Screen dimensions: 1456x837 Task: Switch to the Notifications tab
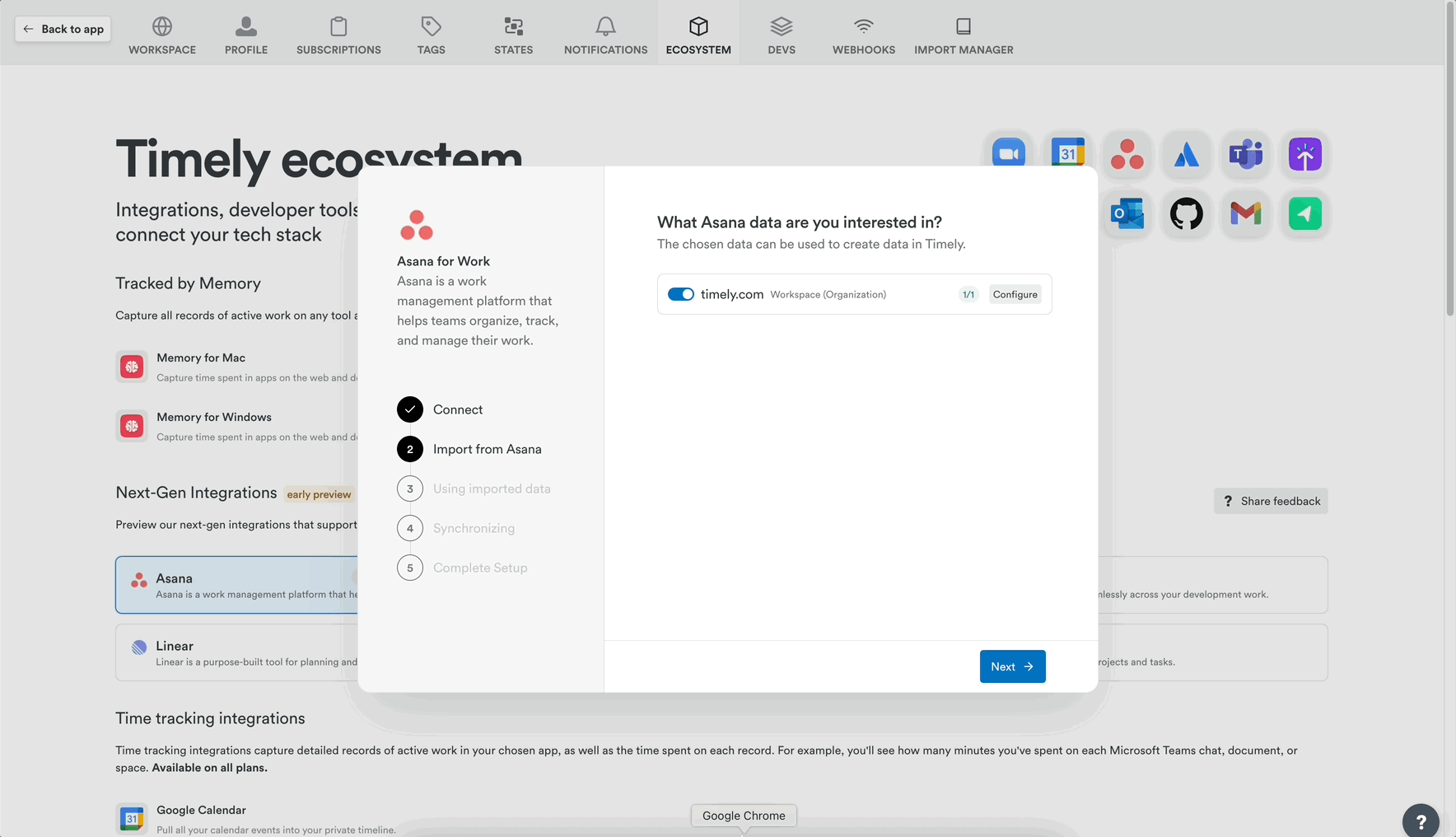coord(605,36)
